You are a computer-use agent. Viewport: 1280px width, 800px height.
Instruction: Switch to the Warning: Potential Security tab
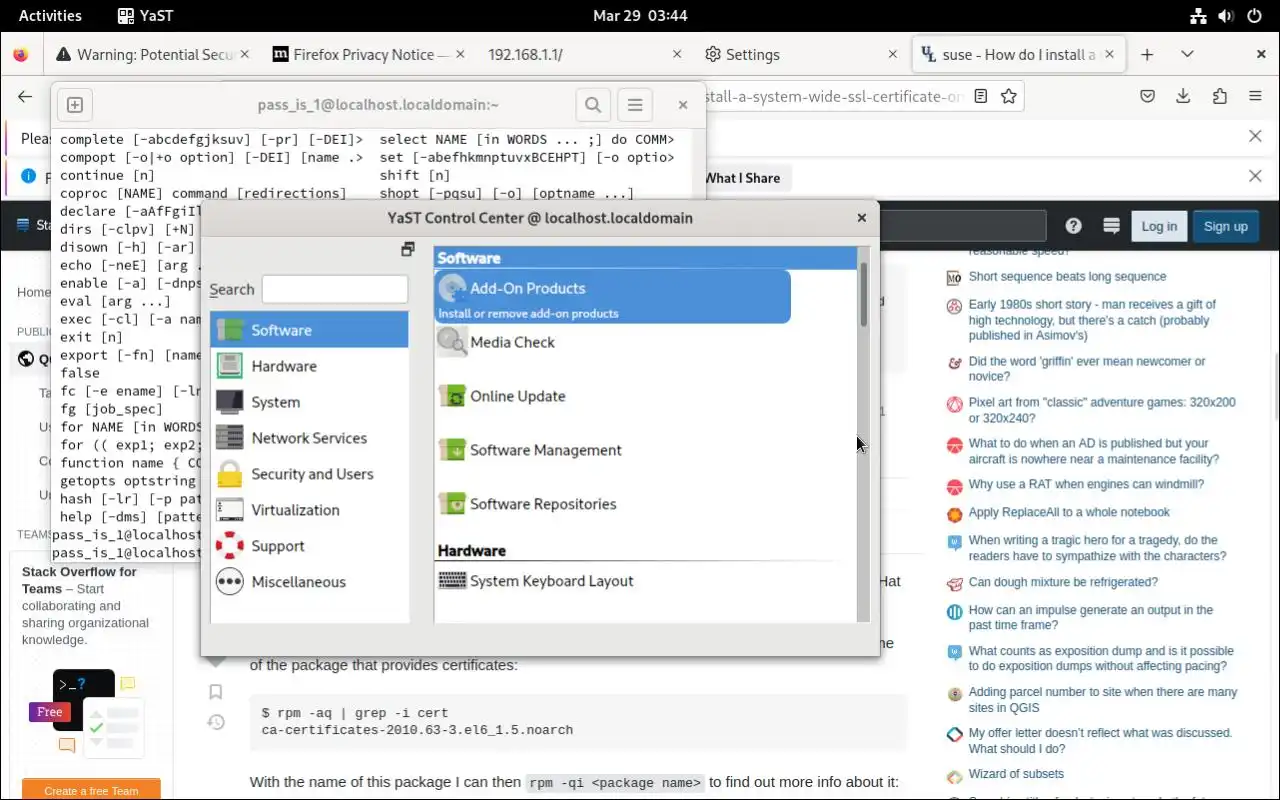[x=152, y=55]
